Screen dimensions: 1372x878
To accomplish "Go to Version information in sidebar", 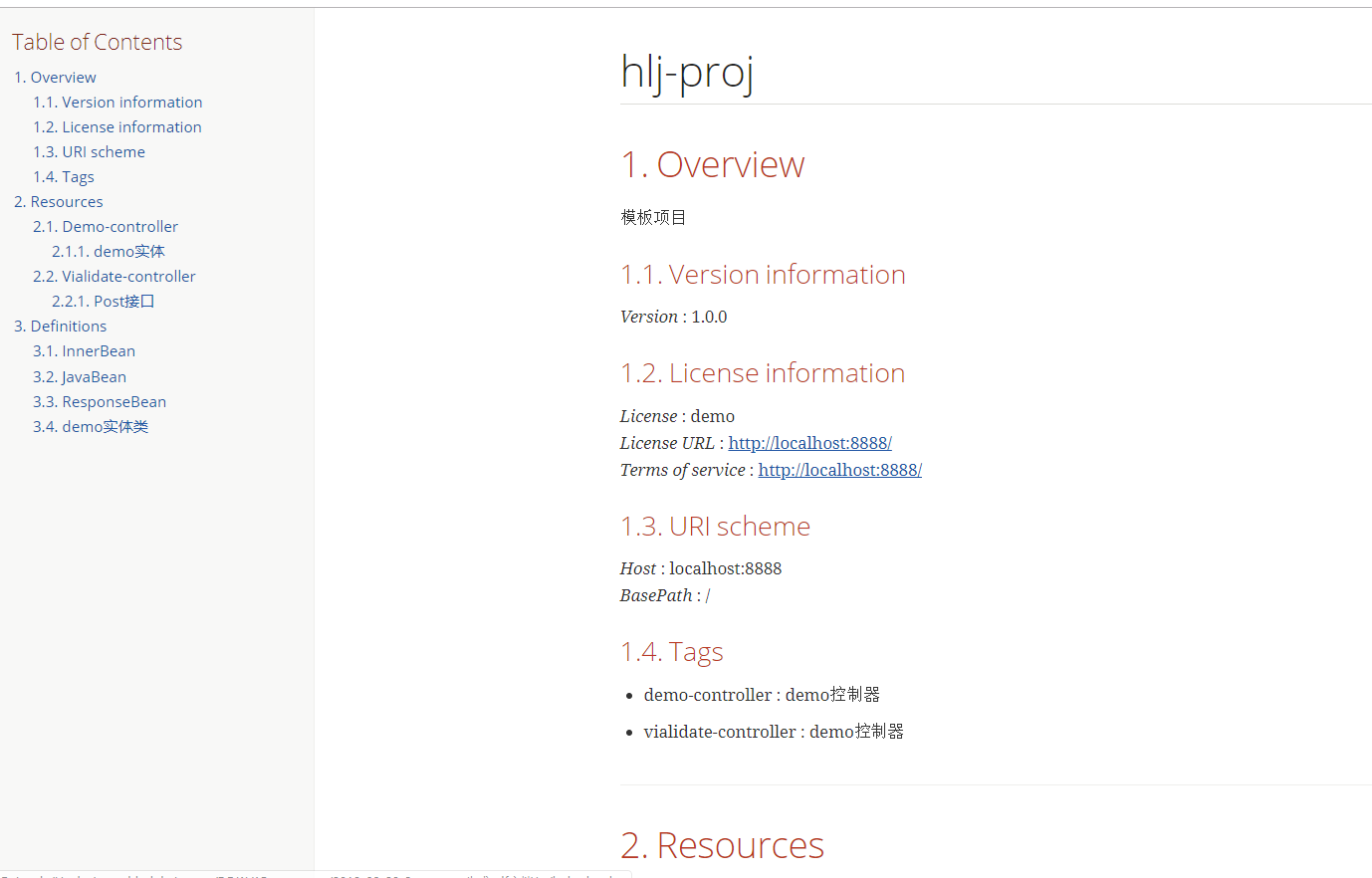I will coord(117,103).
